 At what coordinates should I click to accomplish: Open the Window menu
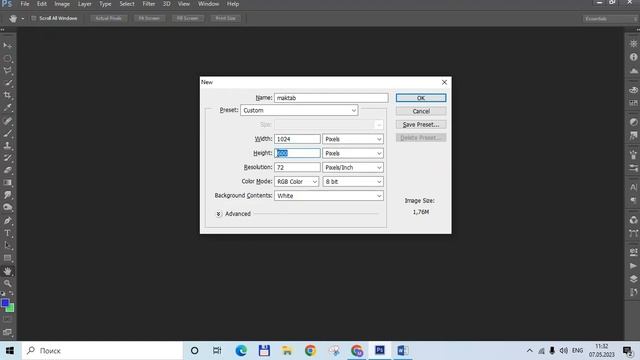point(208,4)
